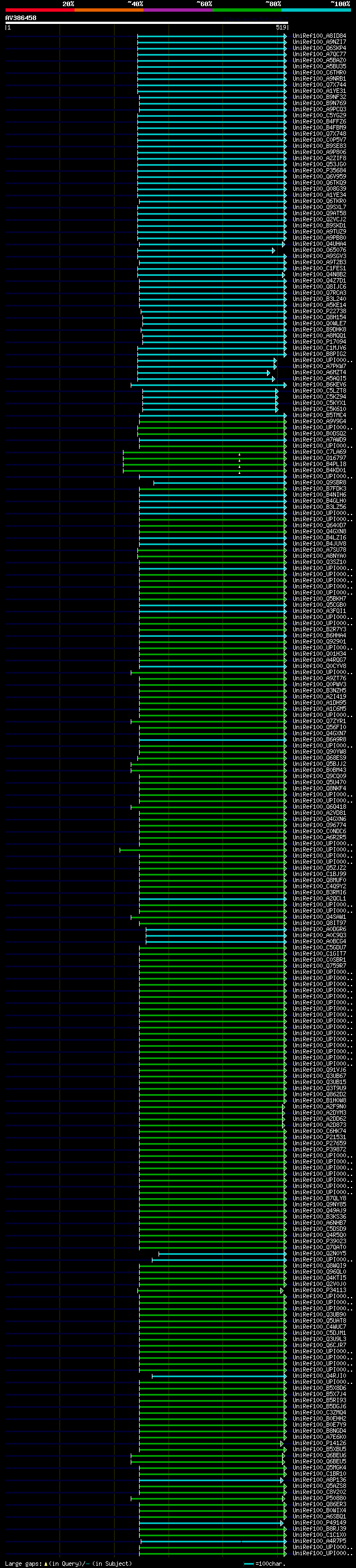
Task: Select the hit label UniRef100_B4PLI8
Action: (319, 464)
